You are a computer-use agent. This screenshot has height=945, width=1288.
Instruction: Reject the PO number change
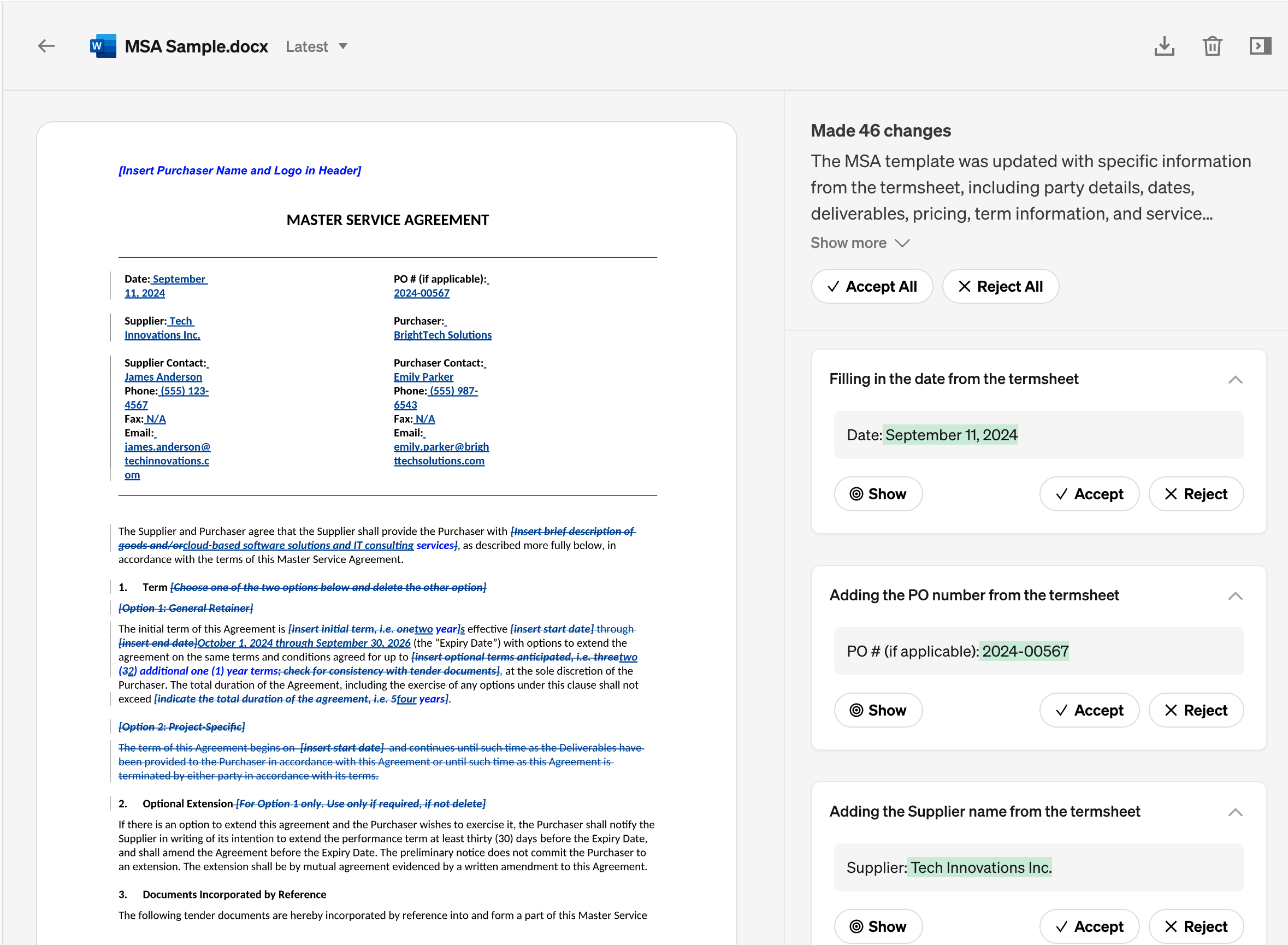1196,710
